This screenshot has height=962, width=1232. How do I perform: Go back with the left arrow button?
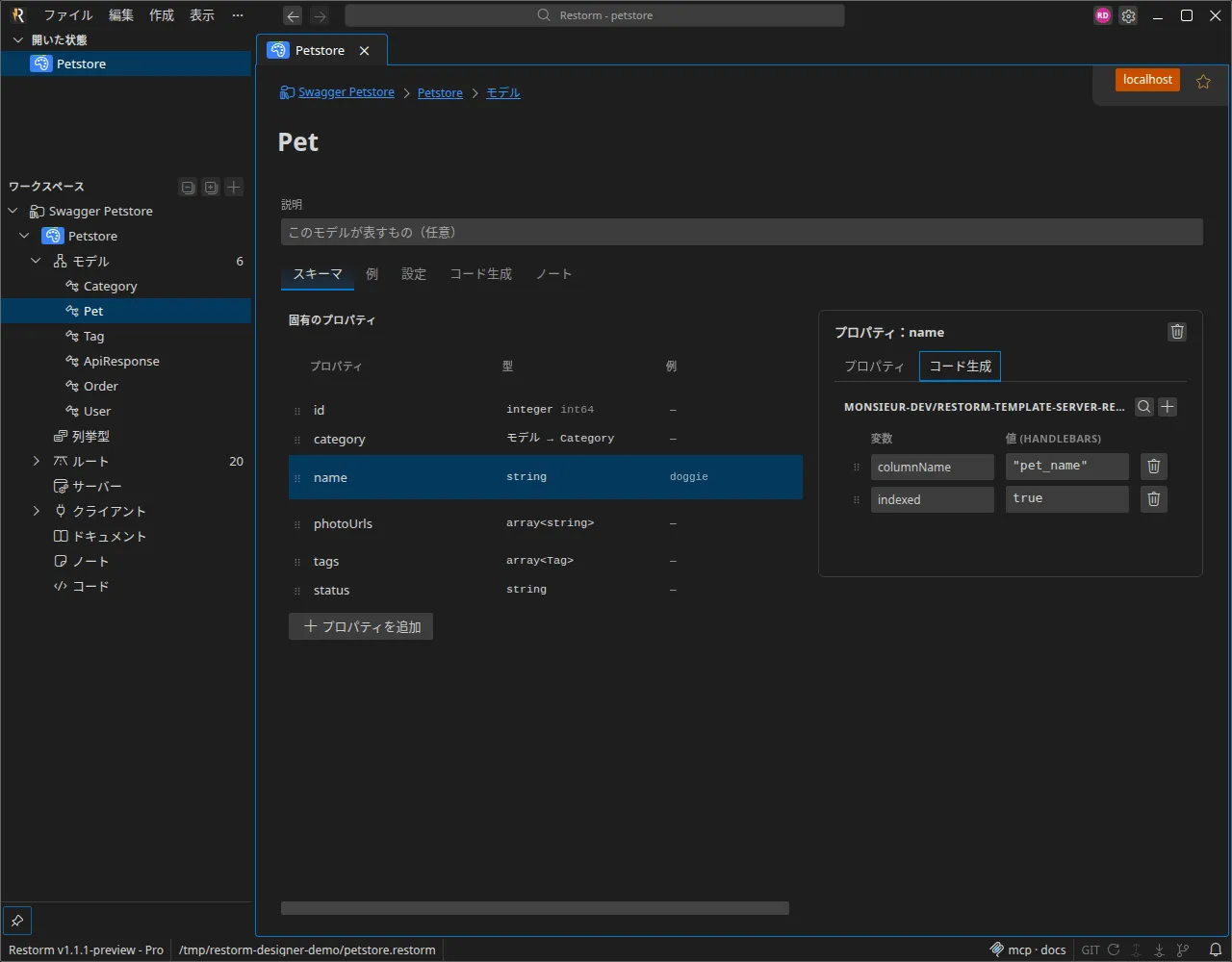pyautogui.click(x=294, y=15)
